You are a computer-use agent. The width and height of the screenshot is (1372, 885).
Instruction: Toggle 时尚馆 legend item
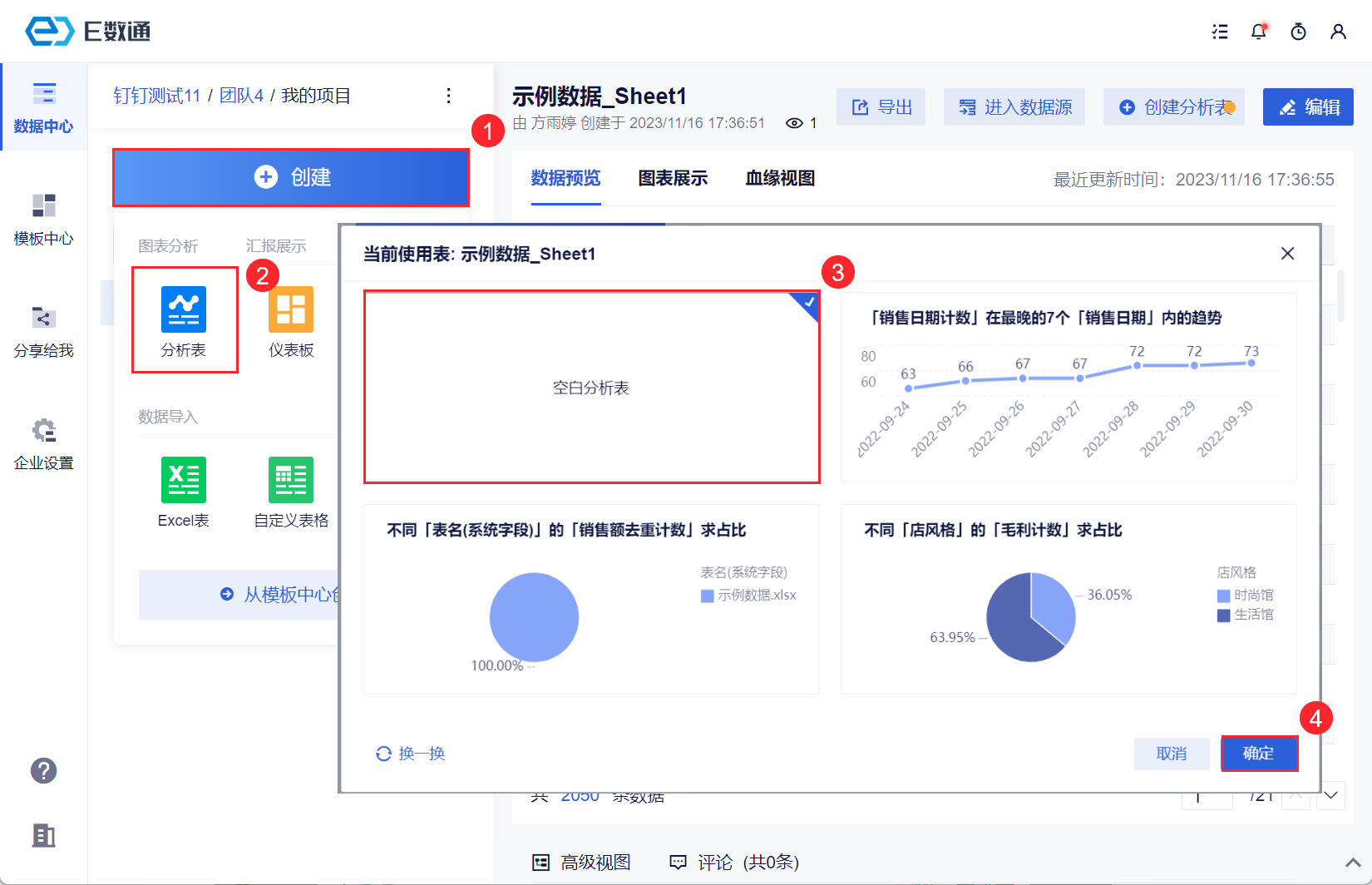coord(1245,596)
